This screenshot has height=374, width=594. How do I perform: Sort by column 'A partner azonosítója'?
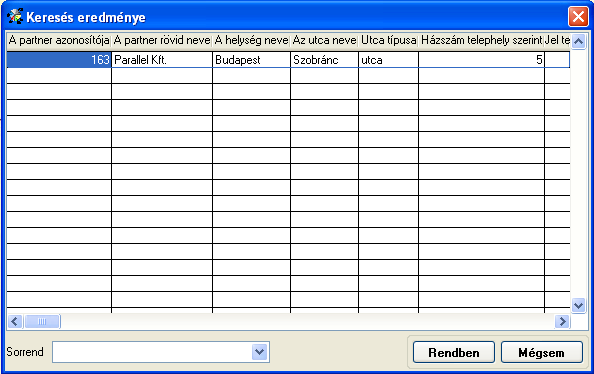point(59,40)
